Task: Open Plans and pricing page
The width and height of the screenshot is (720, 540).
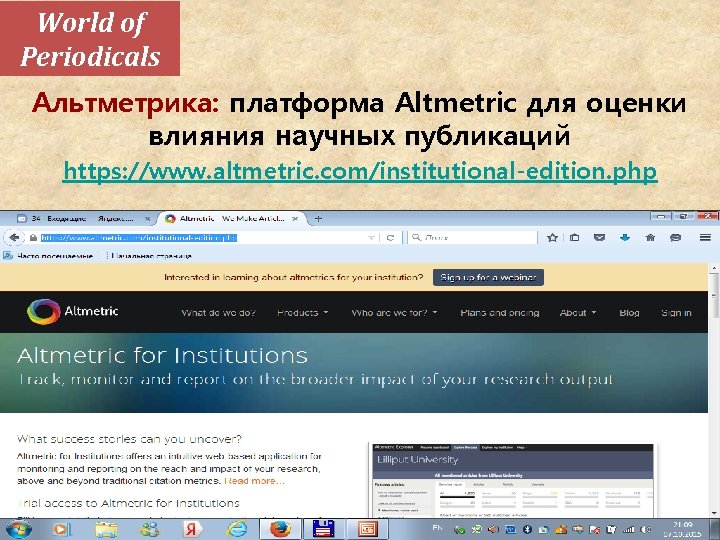Action: click(500, 313)
